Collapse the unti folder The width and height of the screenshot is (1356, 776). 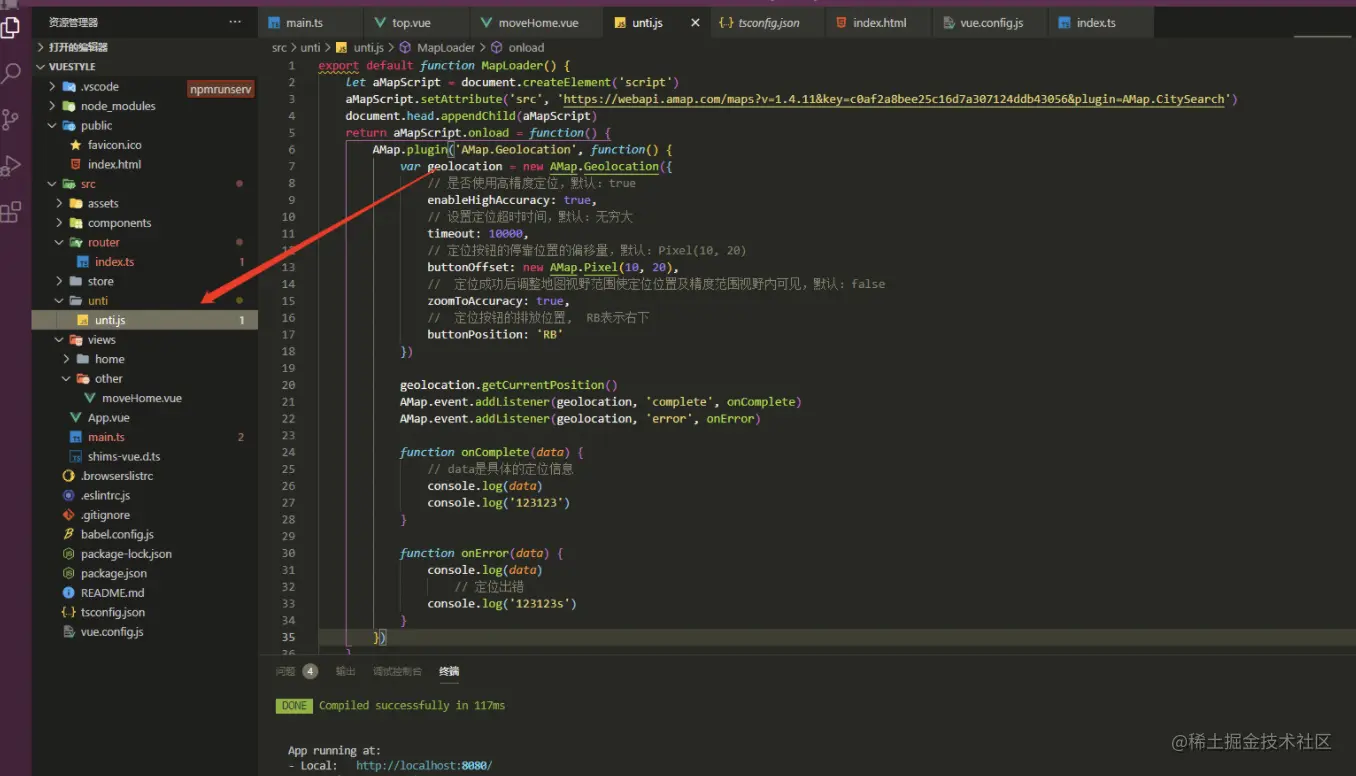pyautogui.click(x=97, y=300)
